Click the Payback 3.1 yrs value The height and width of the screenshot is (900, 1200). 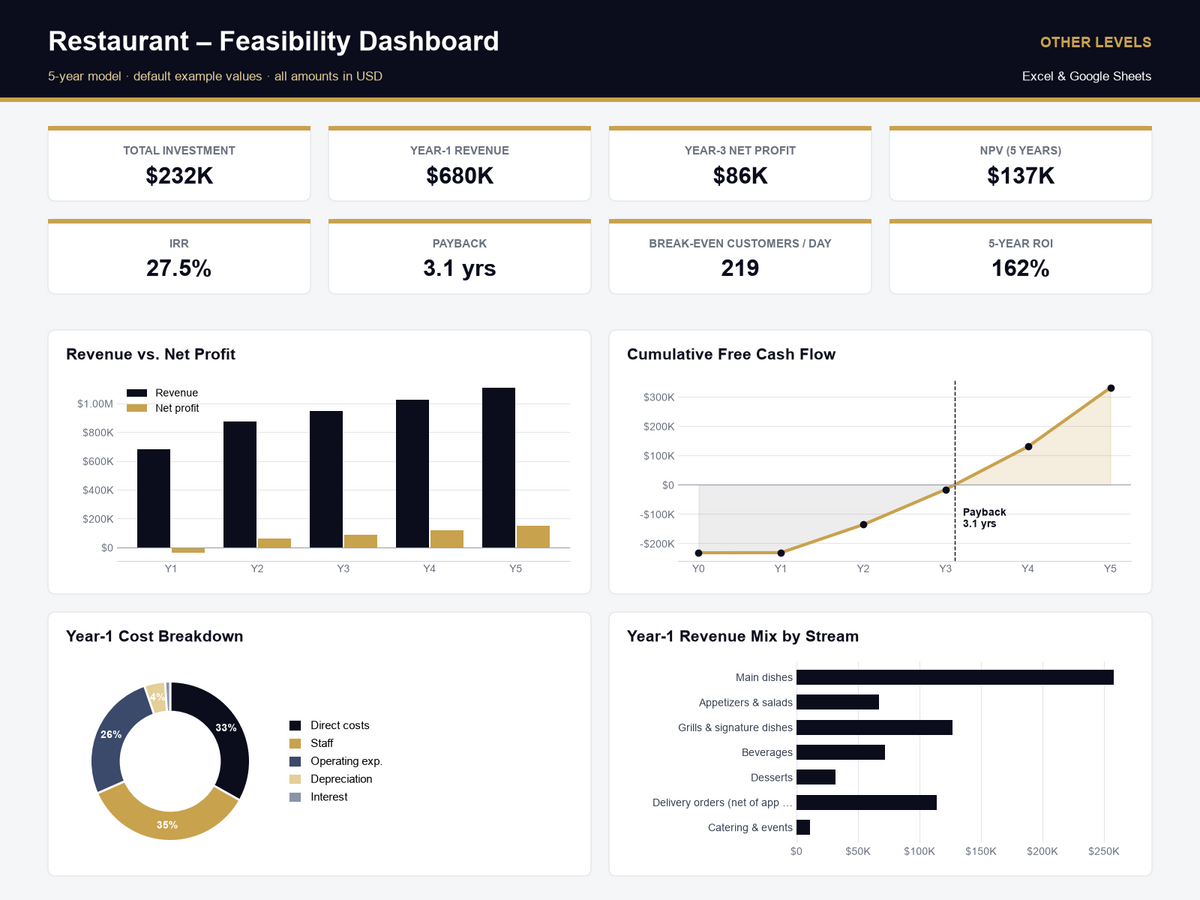pos(459,268)
